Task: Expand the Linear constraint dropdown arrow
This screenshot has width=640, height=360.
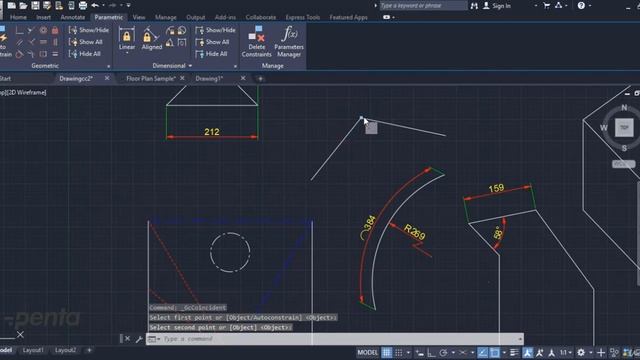Action: 127,53
